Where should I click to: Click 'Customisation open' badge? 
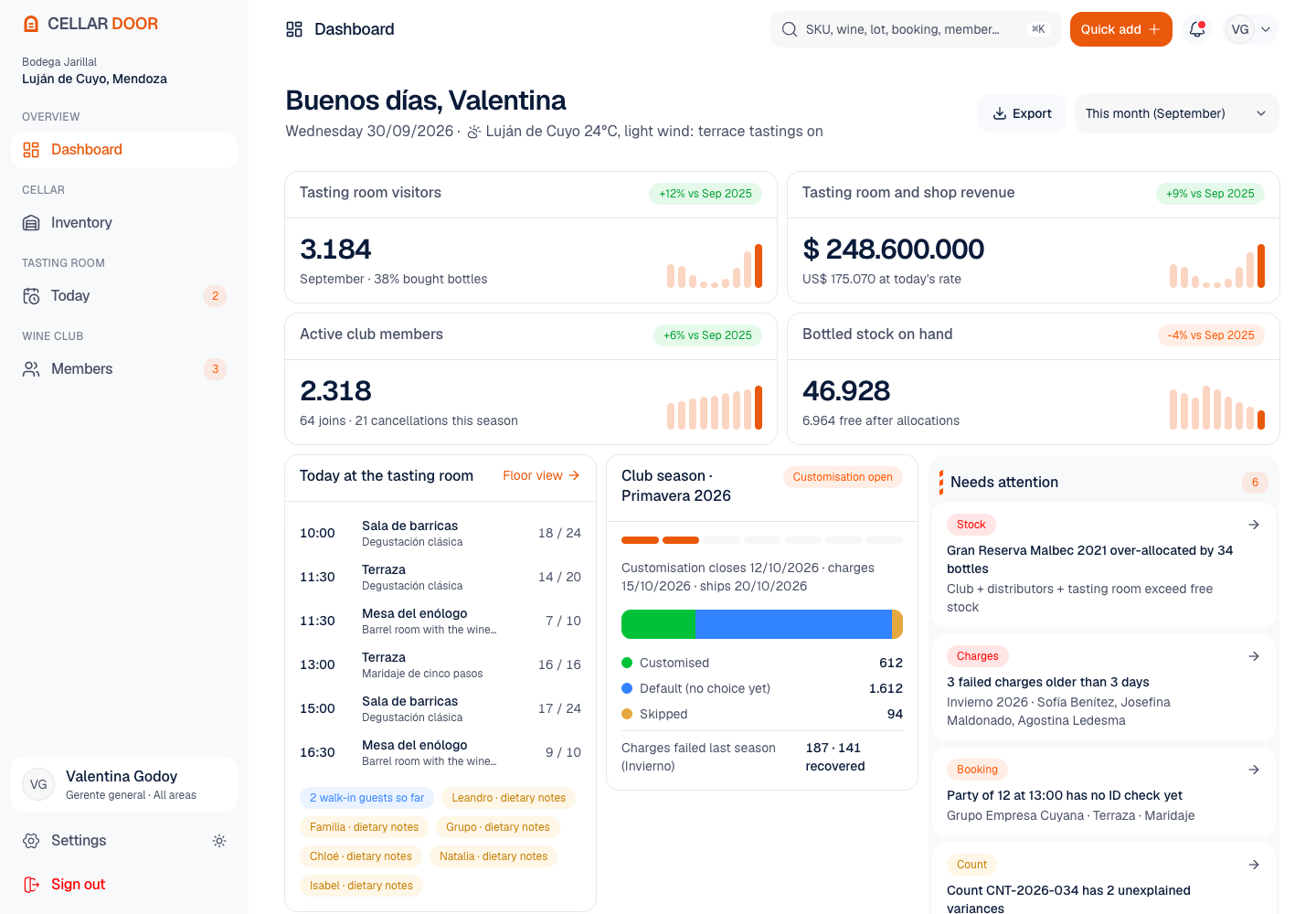click(x=843, y=477)
